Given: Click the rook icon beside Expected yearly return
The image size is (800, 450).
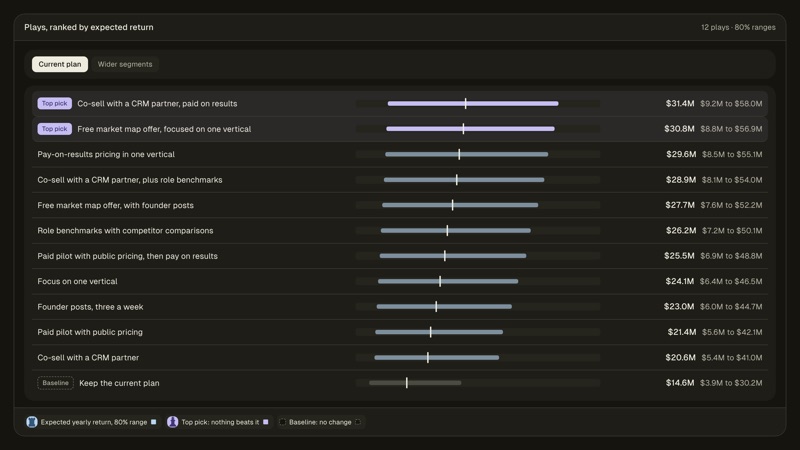Looking at the screenshot, I should coord(32,422).
